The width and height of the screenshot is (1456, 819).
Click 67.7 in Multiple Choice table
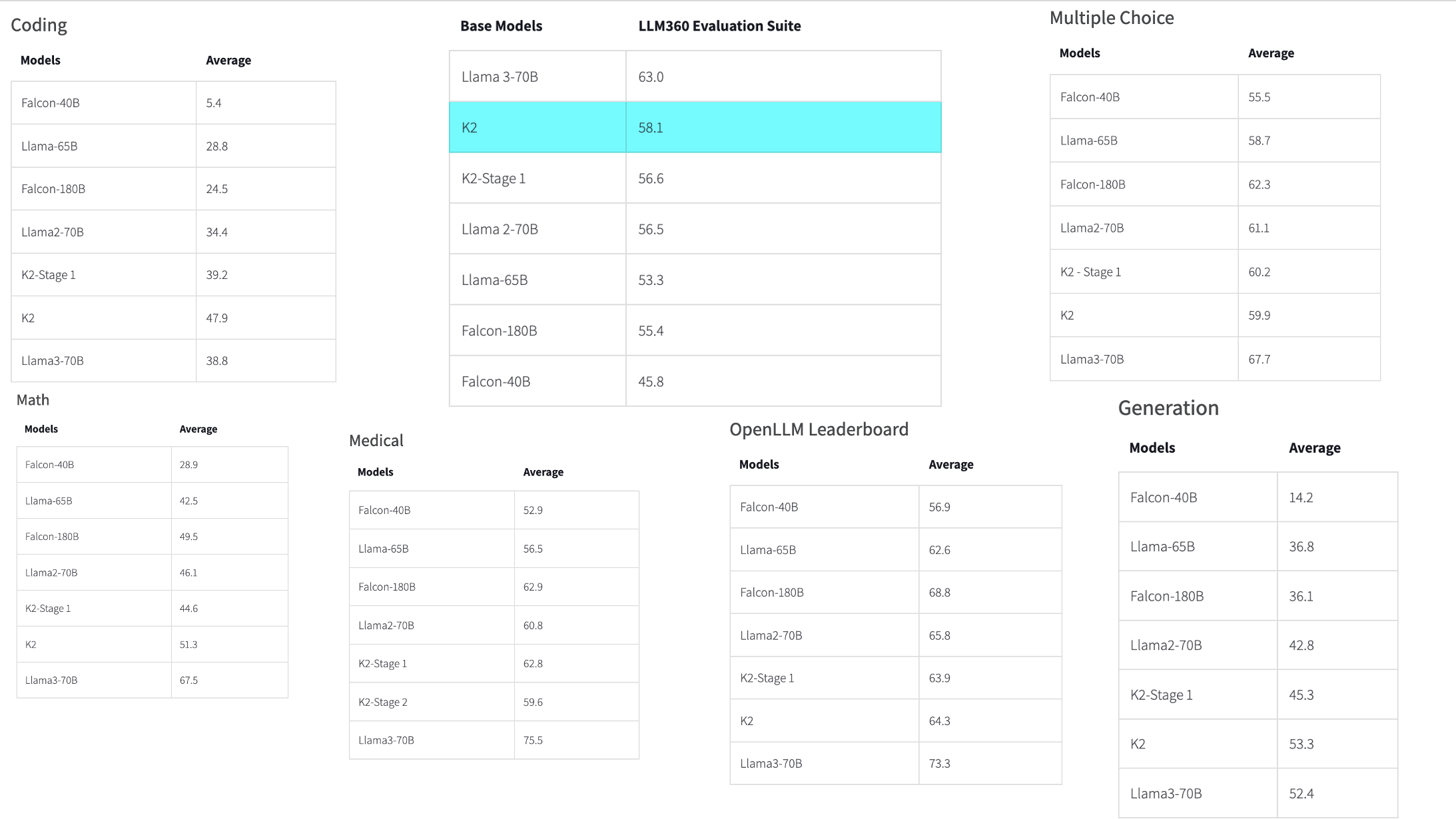click(x=1260, y=359)
